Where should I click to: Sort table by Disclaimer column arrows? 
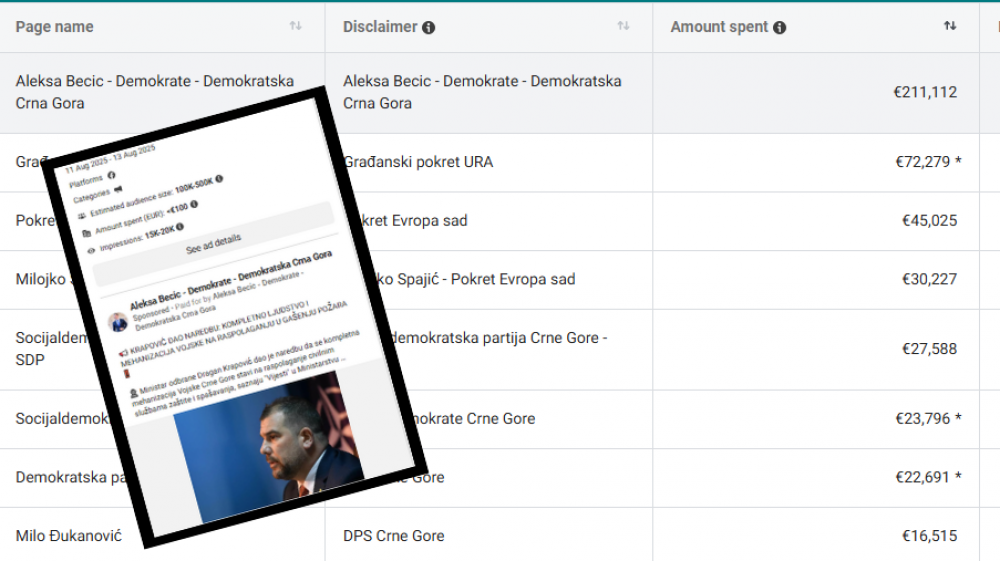tap(623, 26)
